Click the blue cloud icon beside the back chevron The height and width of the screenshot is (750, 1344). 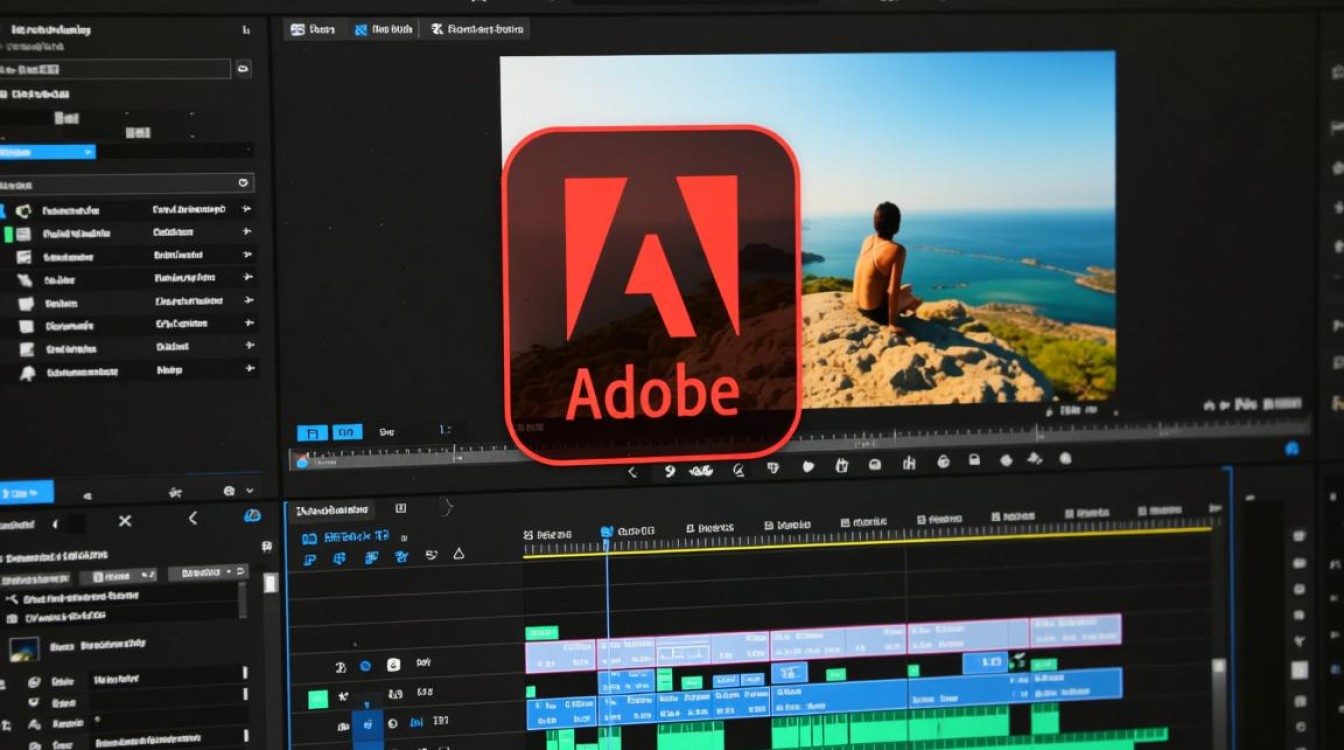click(x=253, y=515)
